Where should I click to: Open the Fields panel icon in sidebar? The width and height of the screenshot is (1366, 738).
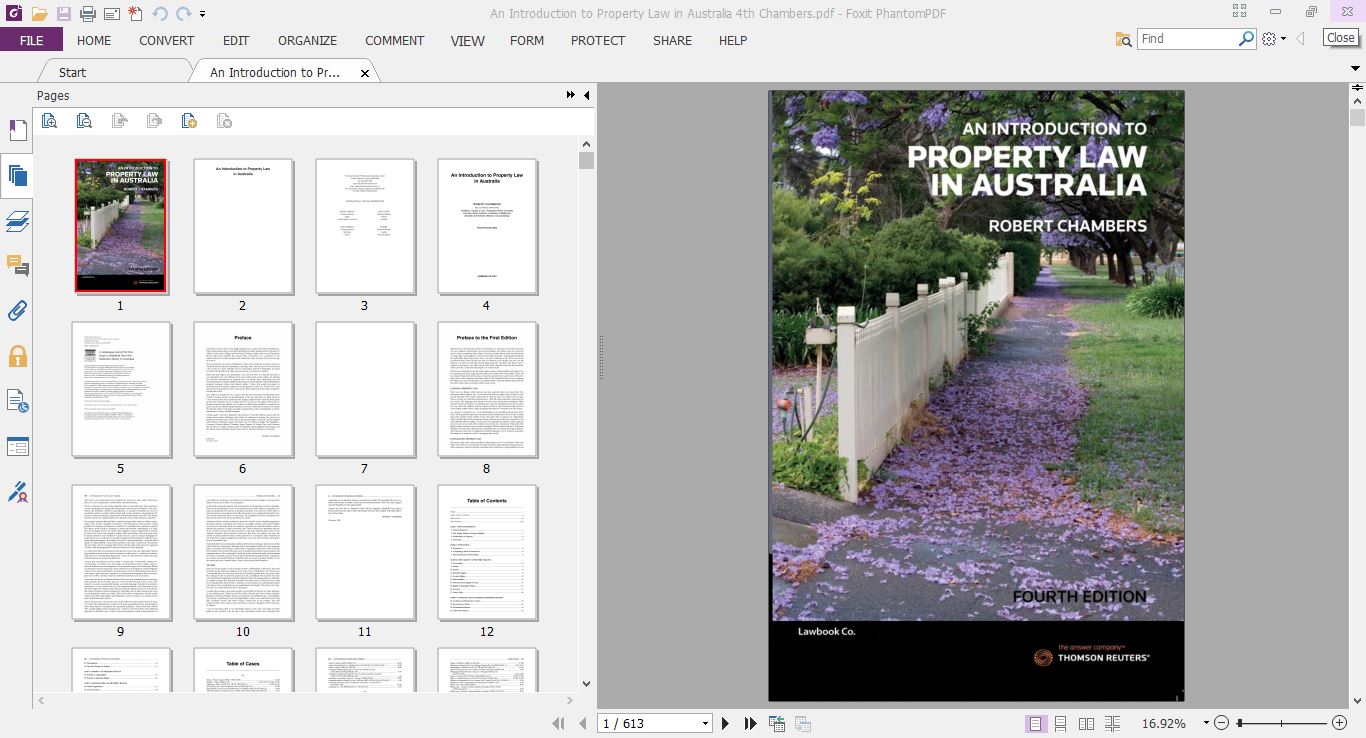[x=17, y=446]
